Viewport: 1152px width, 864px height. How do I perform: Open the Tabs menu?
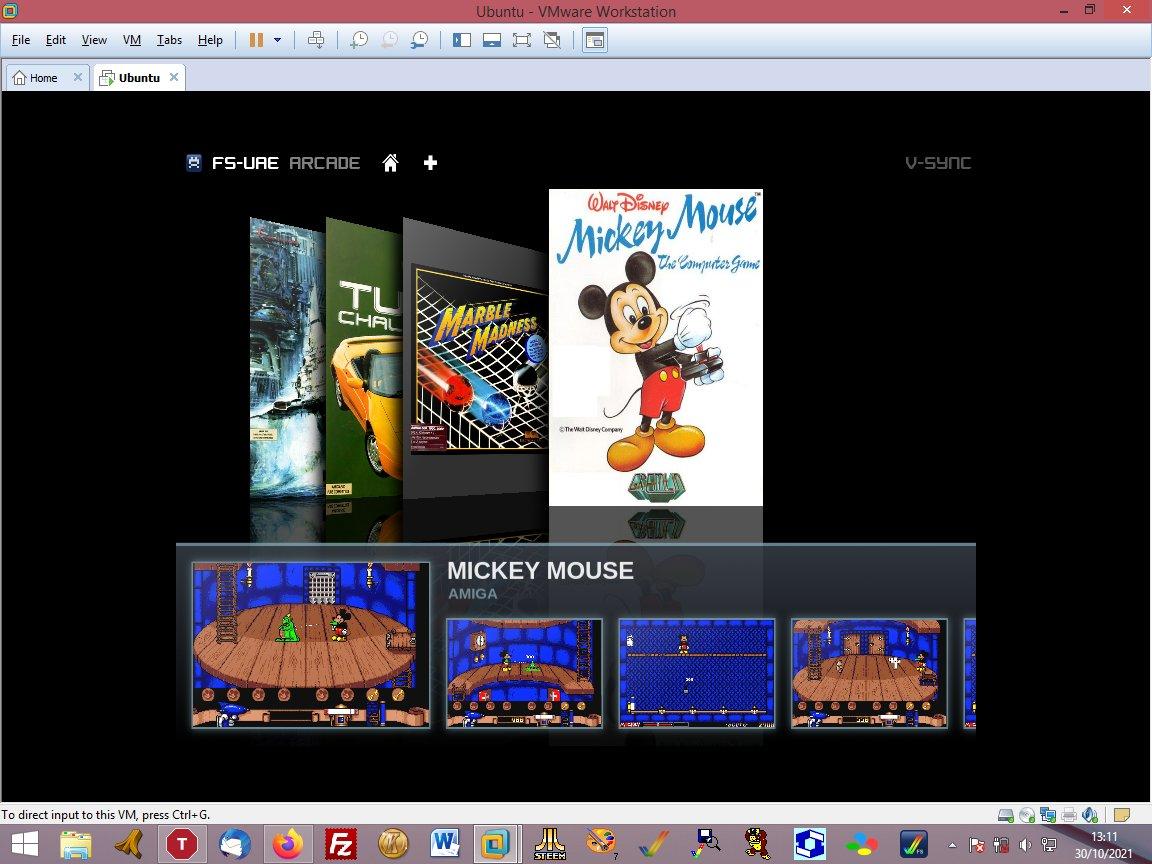coord(169,40)
